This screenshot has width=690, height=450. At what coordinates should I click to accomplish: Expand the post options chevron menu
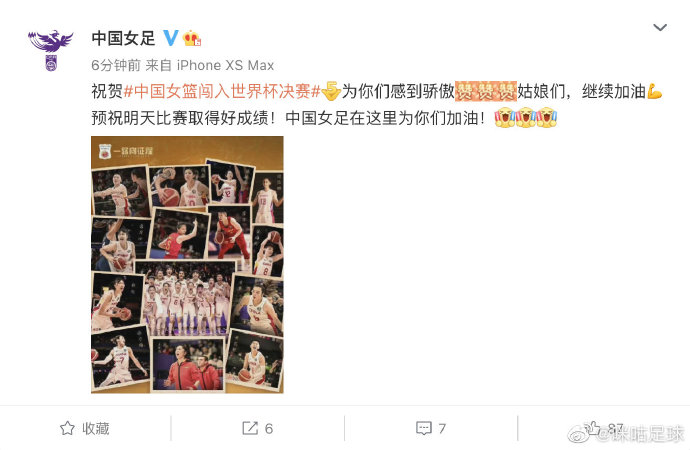[660, 28]
